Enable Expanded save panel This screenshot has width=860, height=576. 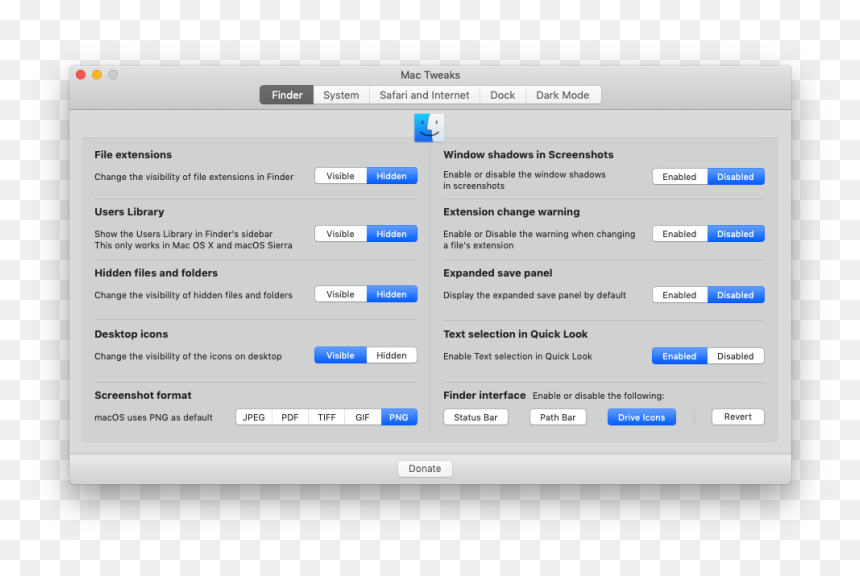pyautogui.click(x=680, y=295)
